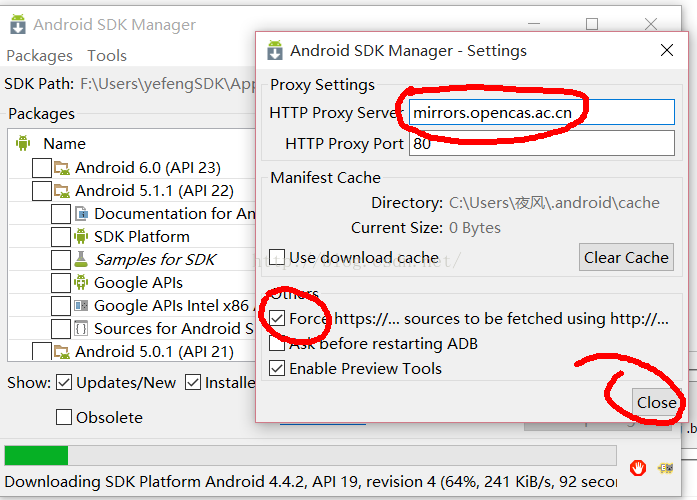Screen dimensions: 697x500
Task: Click the Current Size 0 Bytes value
Action: click(475, 228)
